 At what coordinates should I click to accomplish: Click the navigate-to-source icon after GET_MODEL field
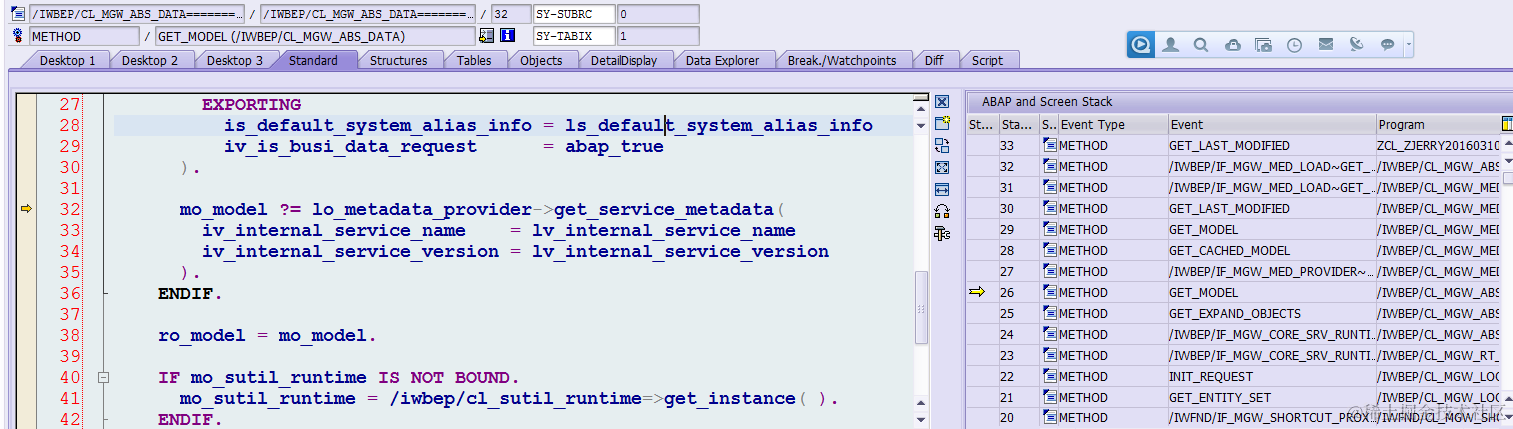point(486,36)
